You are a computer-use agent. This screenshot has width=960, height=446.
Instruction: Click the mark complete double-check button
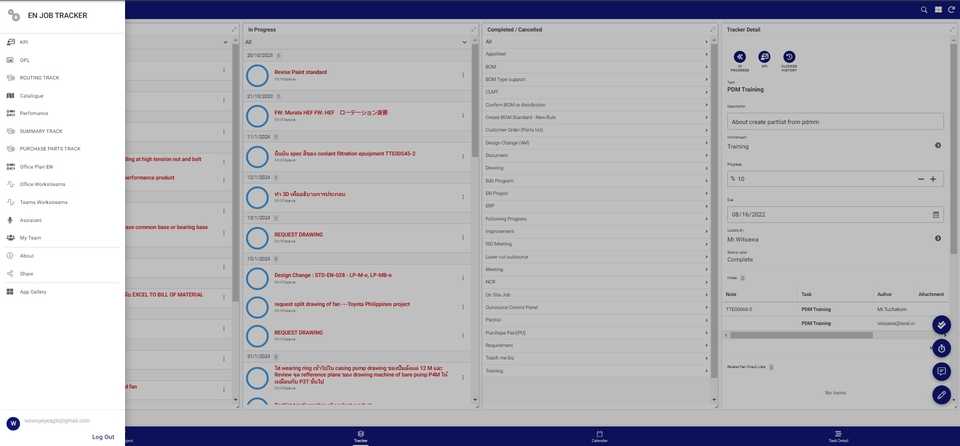(942, 323)
